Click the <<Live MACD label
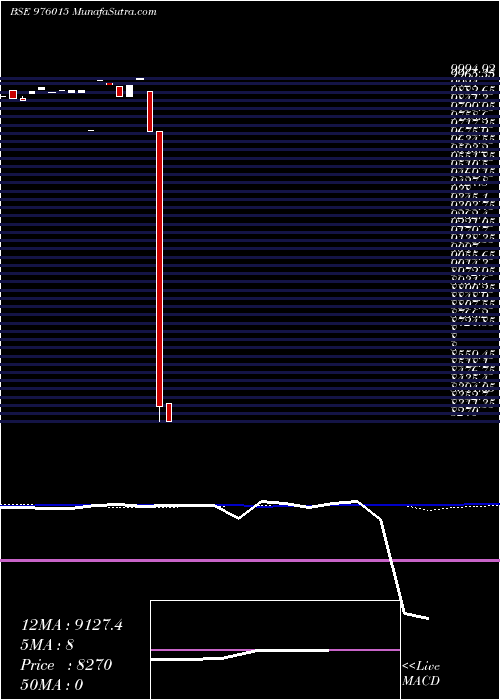This screenshot has height=700, width=500. click(421, 674)
